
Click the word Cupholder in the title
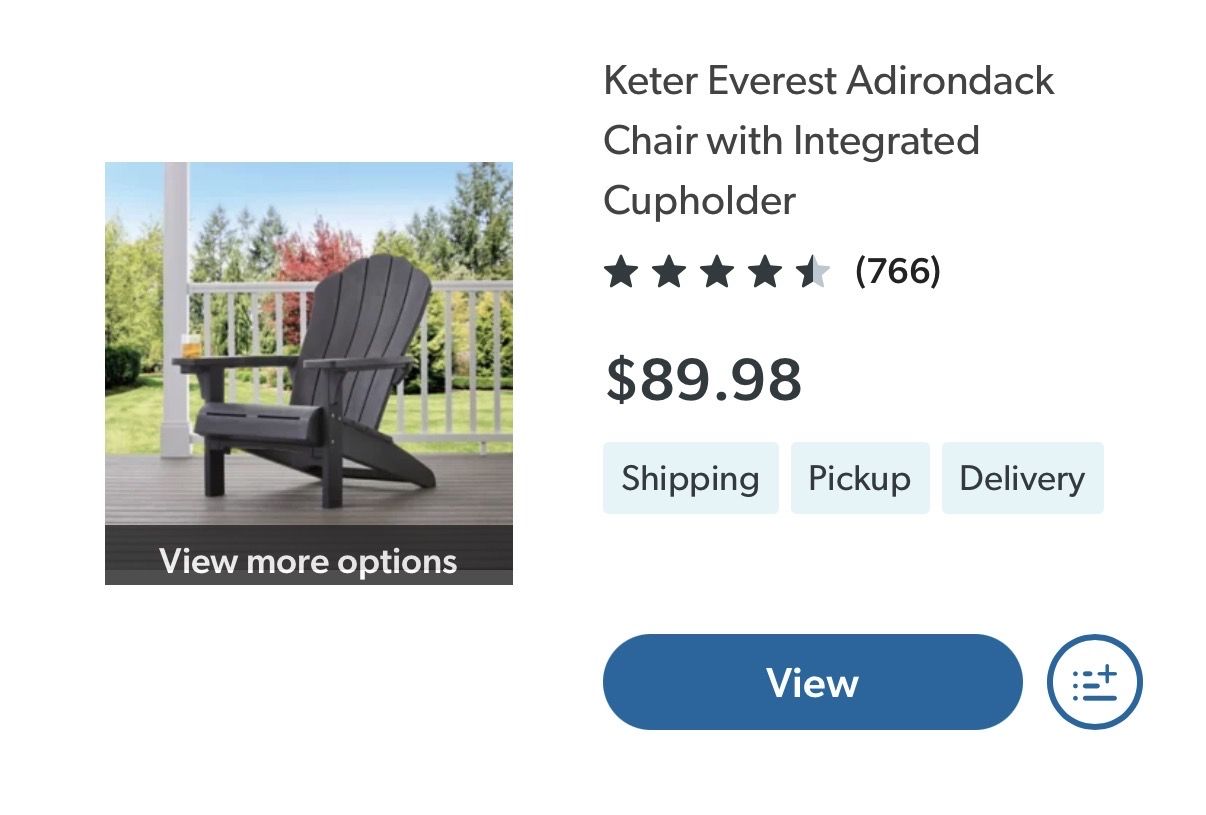pos(699,201)
